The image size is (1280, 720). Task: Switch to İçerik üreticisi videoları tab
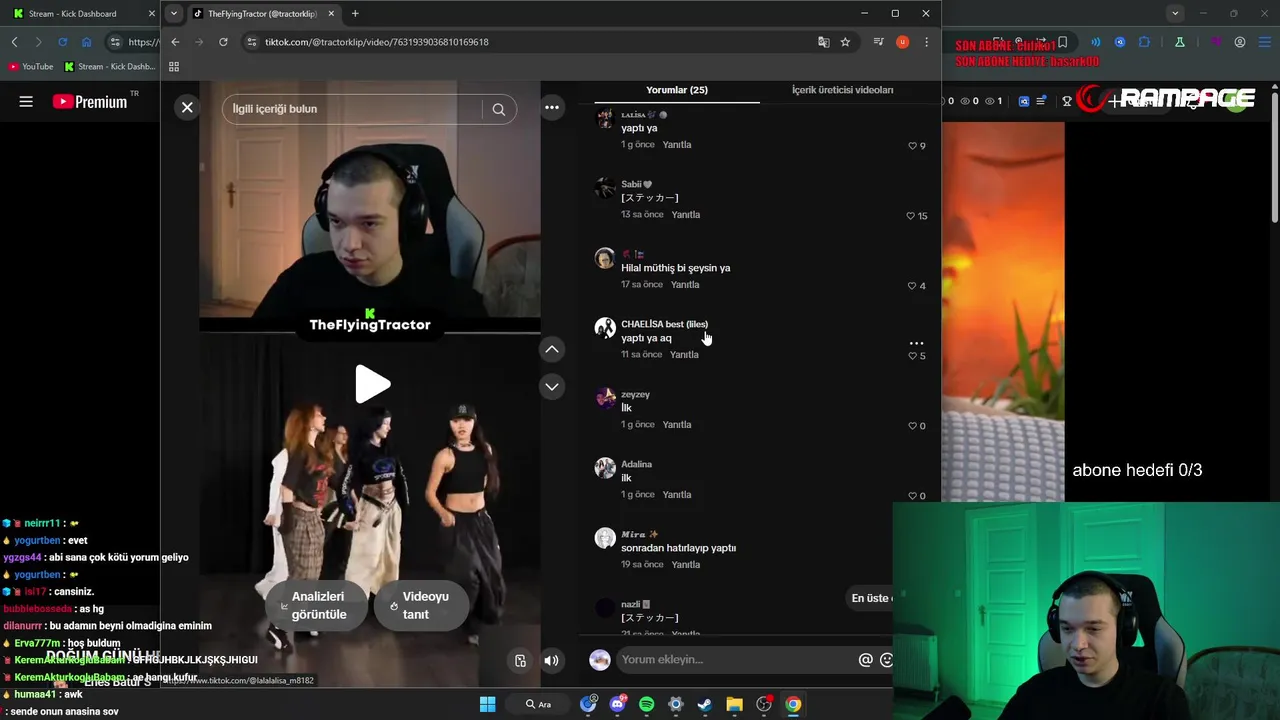[x=842, y=90]
